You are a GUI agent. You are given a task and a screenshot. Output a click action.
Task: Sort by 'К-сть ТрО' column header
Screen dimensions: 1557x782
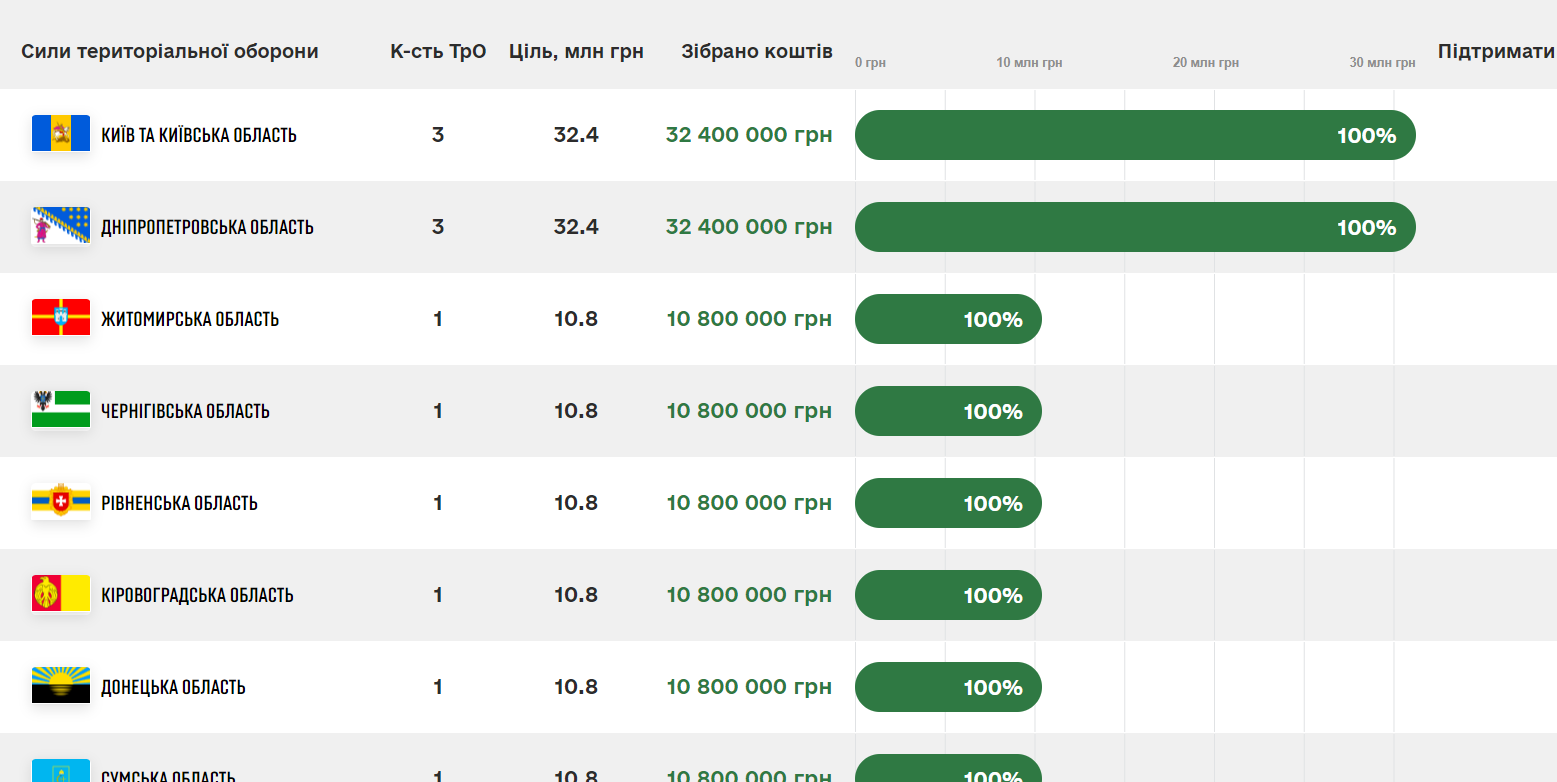click(x=438, y=51)
